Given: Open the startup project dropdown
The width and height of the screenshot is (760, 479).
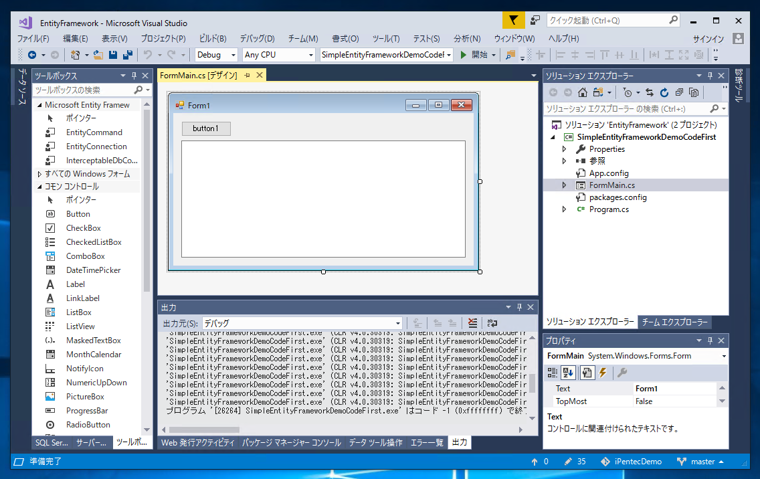Looking at the screenshot, I should (x=449, y=55).
